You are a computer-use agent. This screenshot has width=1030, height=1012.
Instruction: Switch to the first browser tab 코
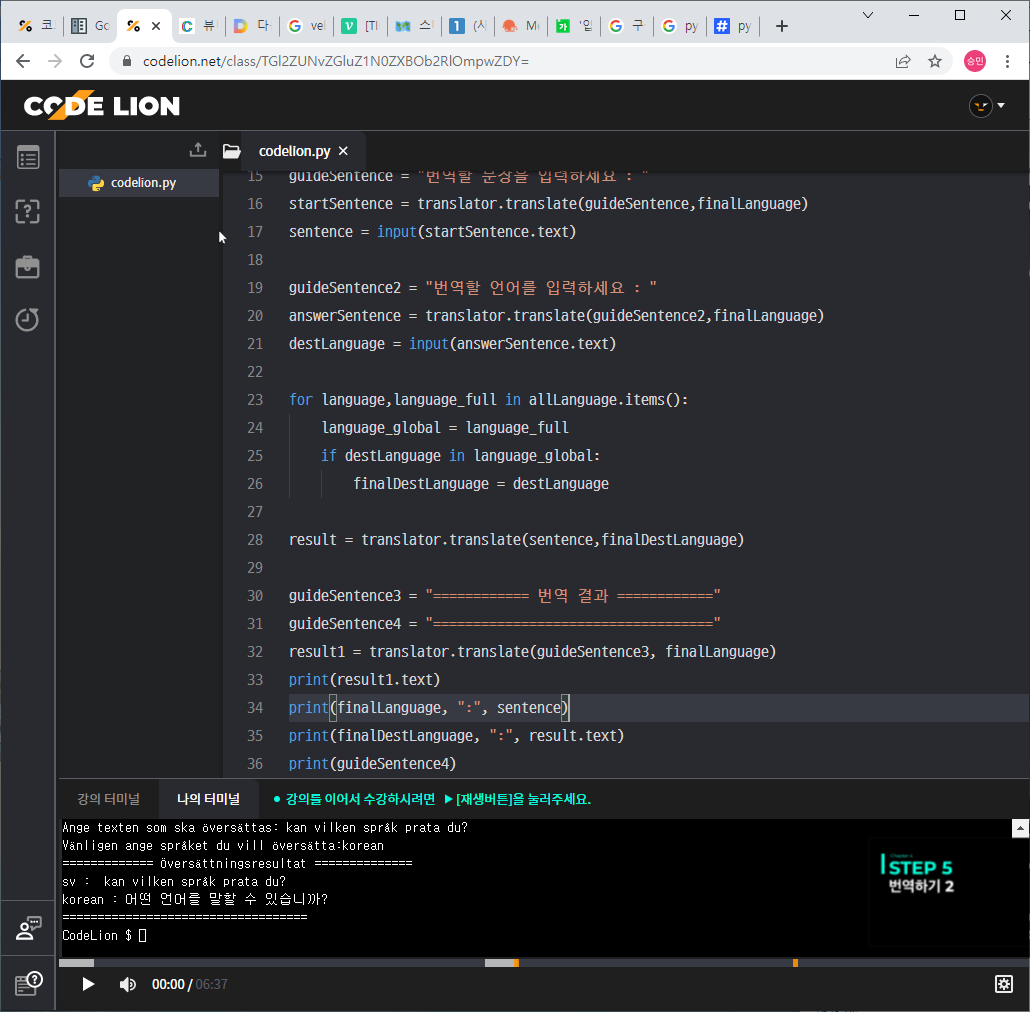[35, 26]
